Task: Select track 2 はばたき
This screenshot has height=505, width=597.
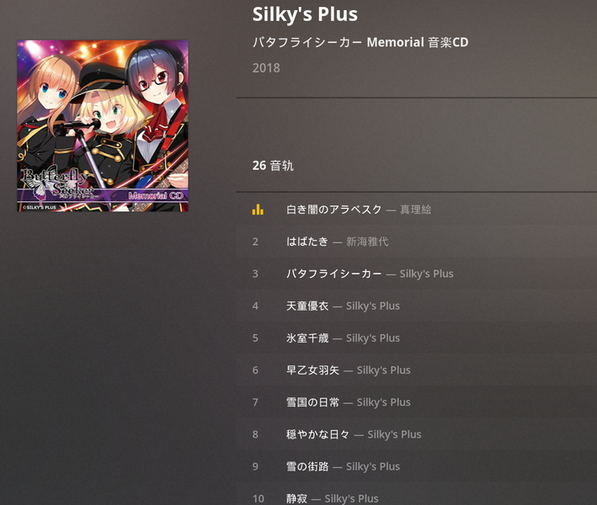Action: (417, 241)
